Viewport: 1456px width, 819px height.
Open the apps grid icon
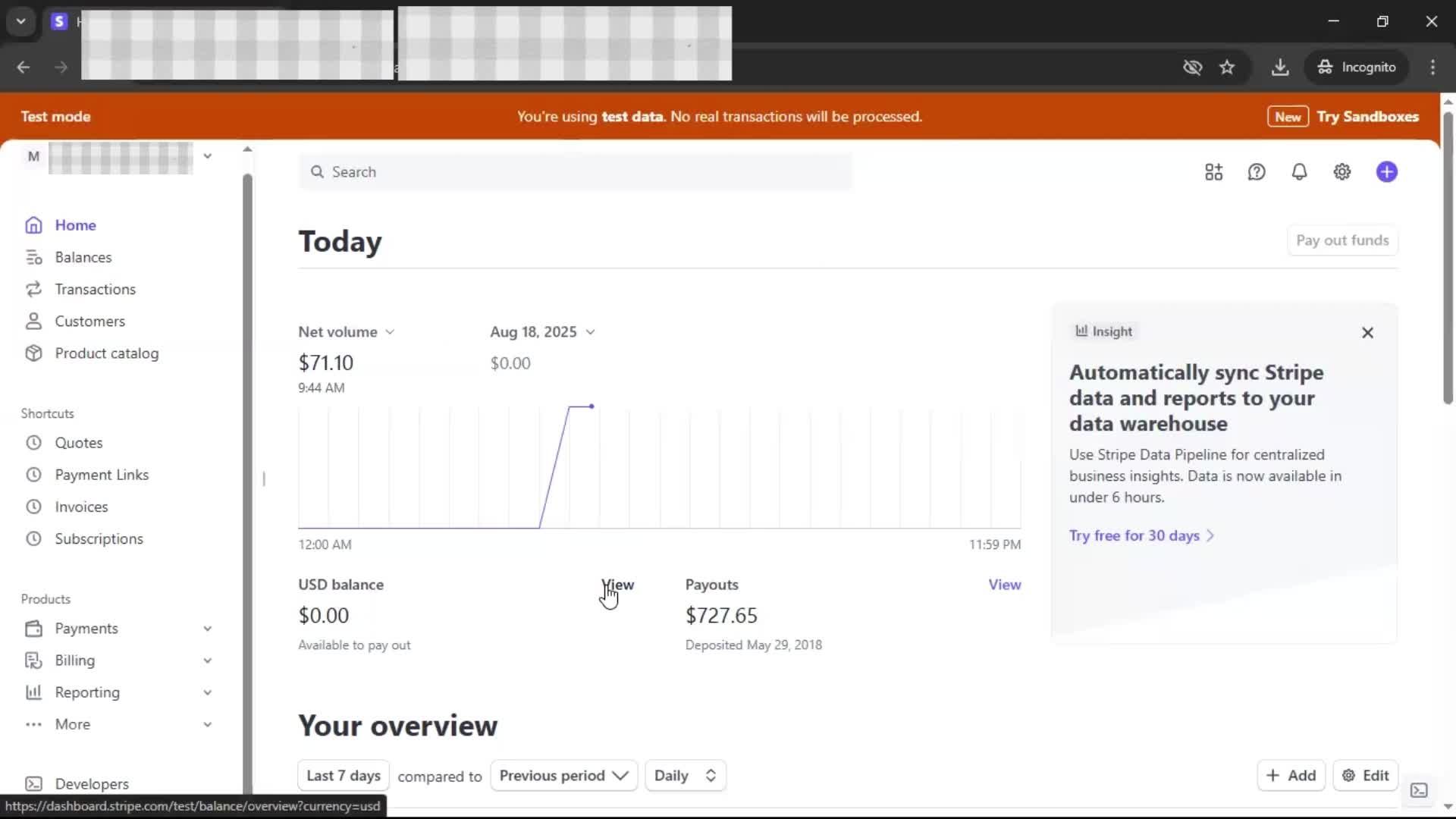point(1213,172)
